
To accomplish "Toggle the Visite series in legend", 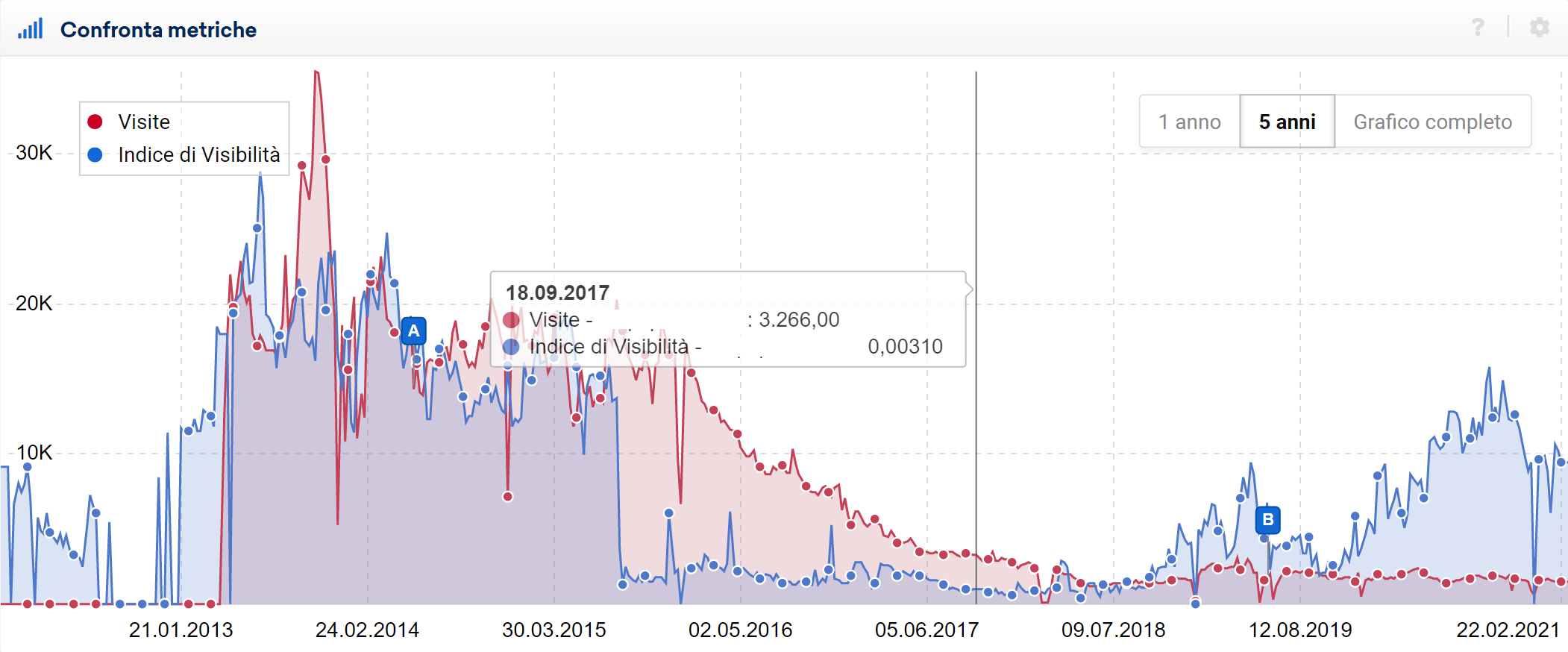I will pos(144,122).
